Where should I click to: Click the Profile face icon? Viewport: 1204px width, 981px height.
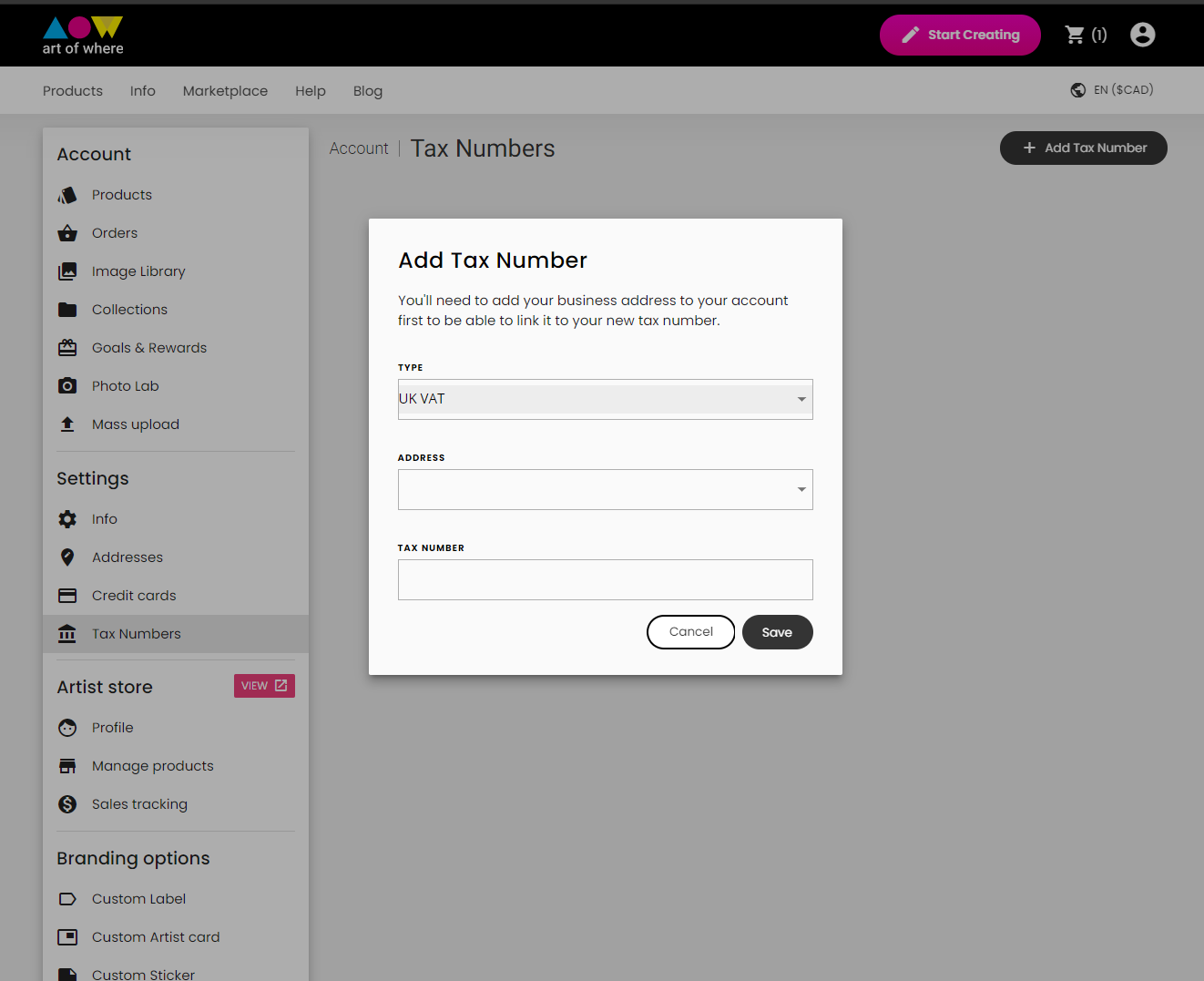67,728
